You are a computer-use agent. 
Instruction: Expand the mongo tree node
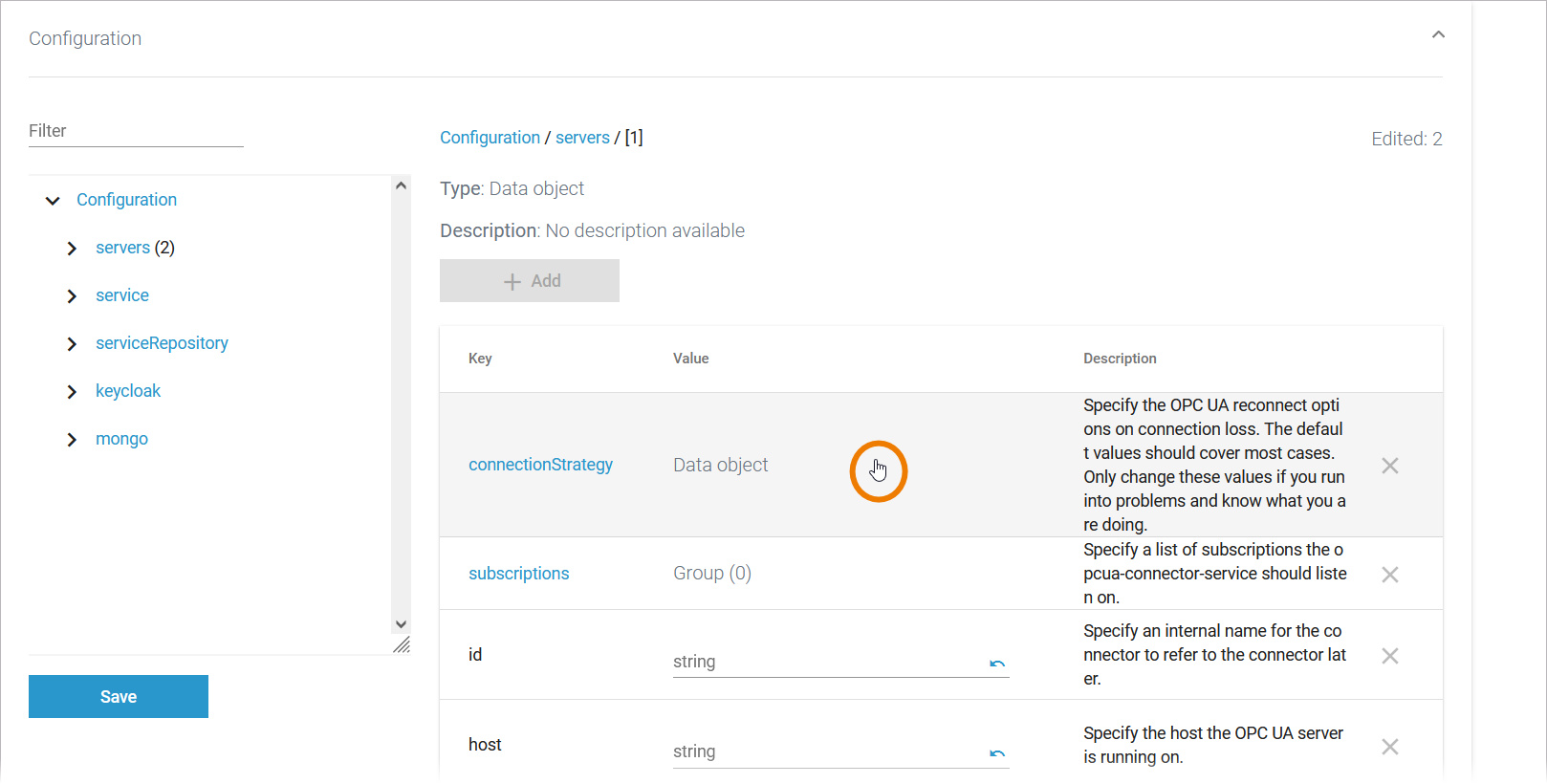[72, 440]
